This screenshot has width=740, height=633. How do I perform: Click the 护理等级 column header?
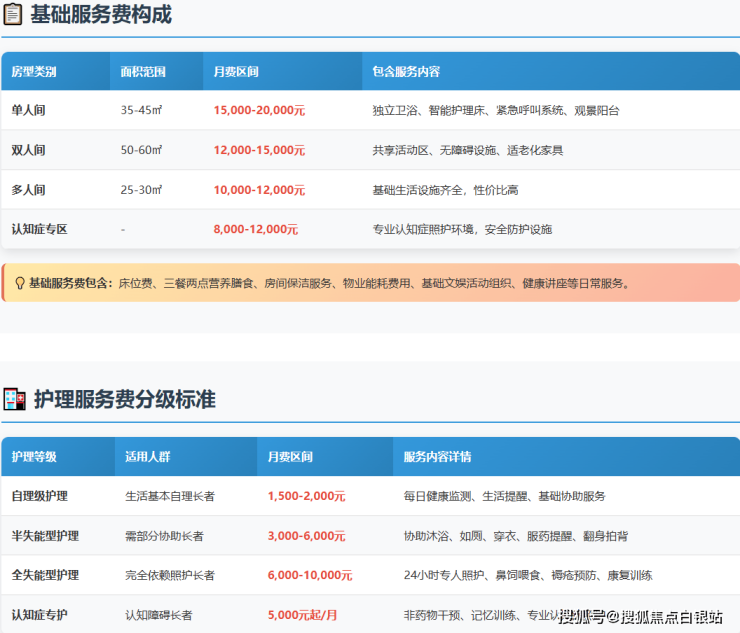pos(34,457)
